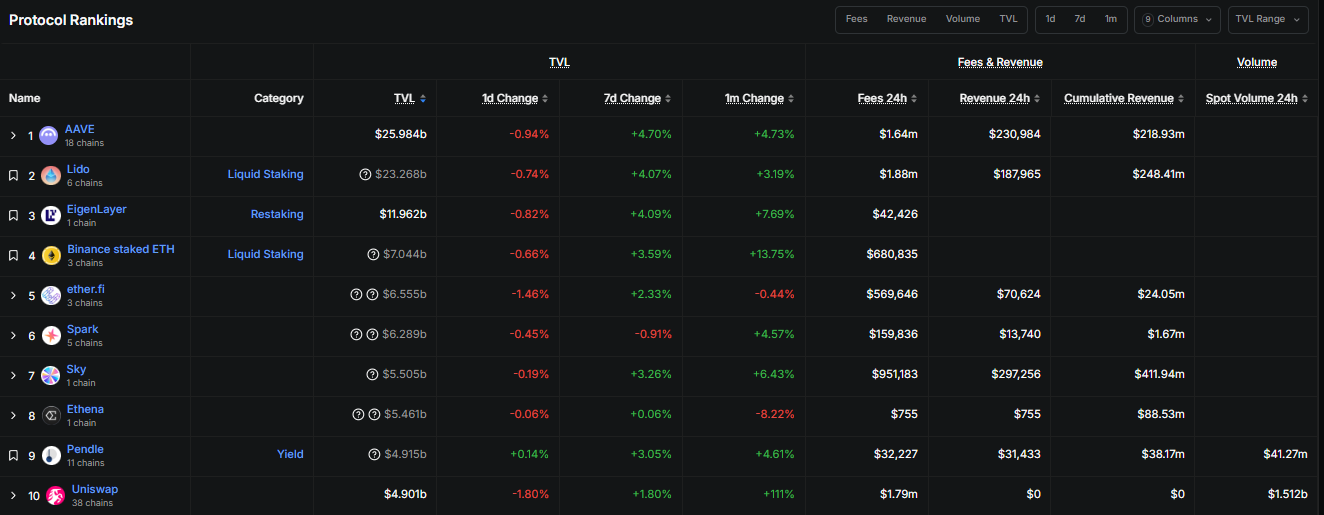Image resolution: width=1324 pixels, height=515 pixels.
Task: Click the sort arrows next to 7d Change
Action: tap(668, 98)
